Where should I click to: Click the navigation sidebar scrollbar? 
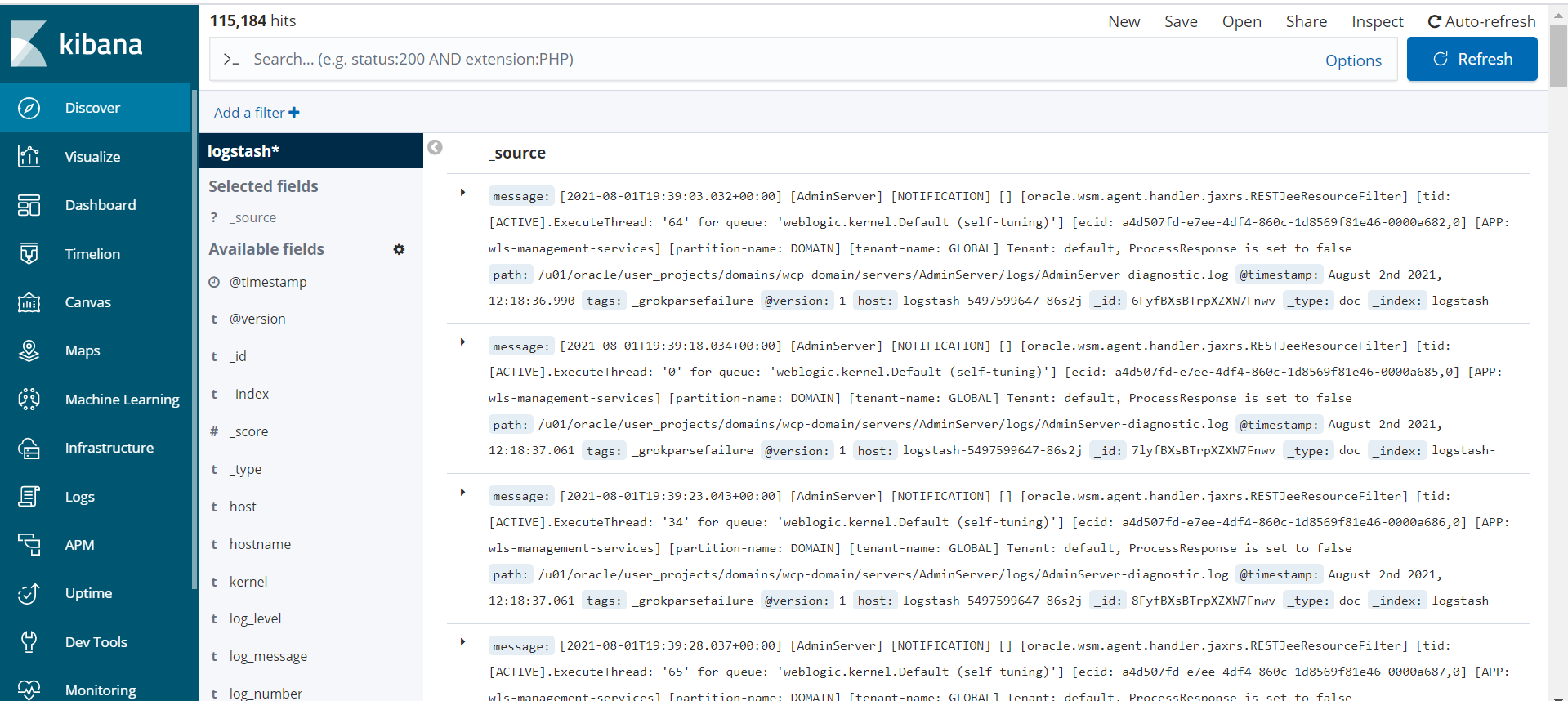194,339
